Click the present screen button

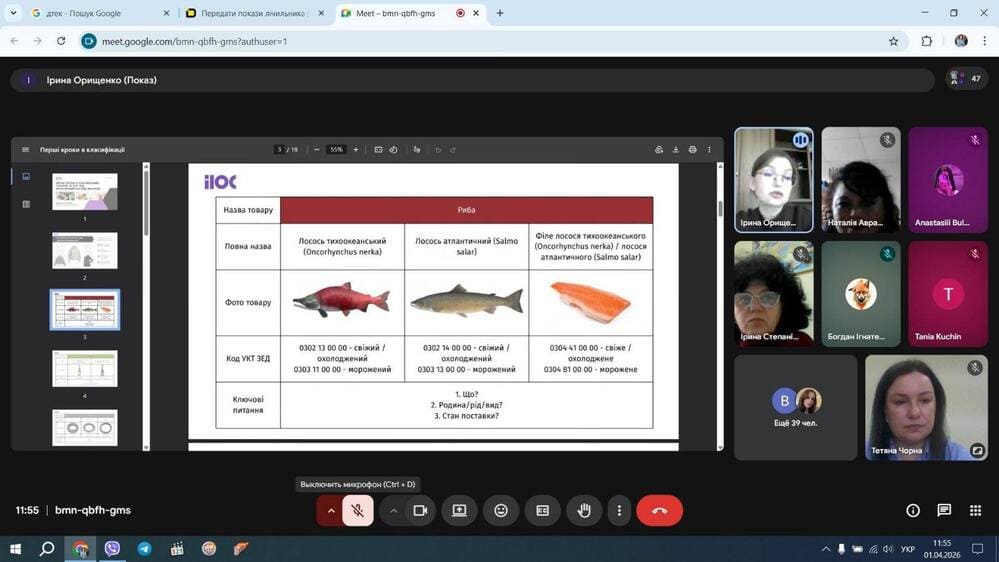click(x=459, y=510)
